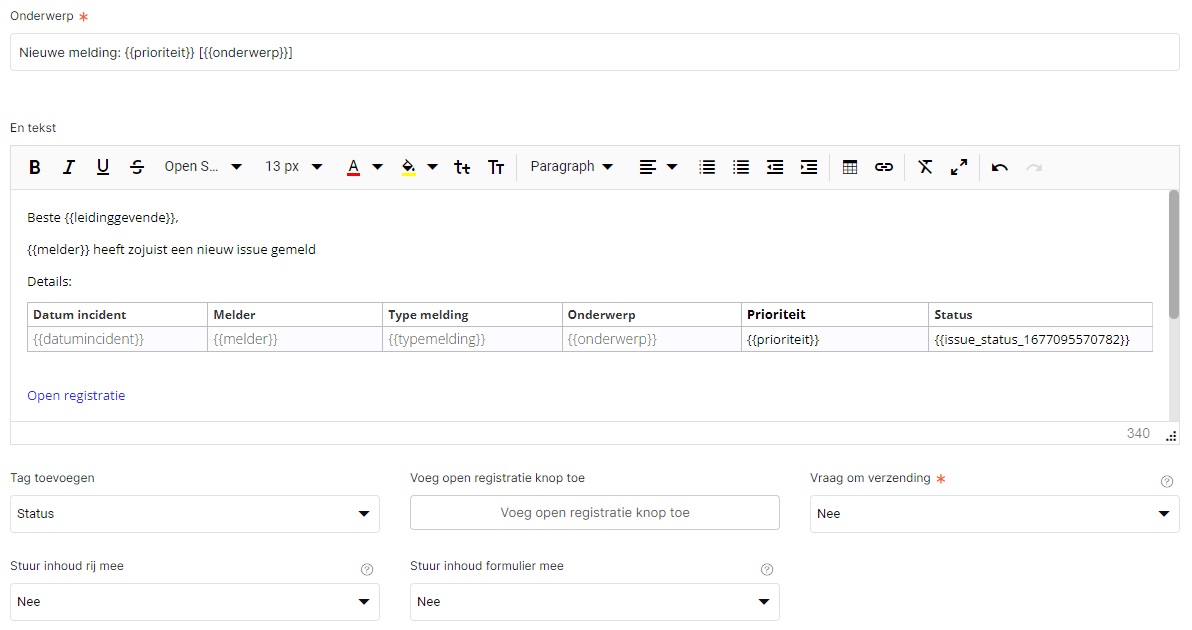Image resolution: width=1192 pixels, height=630 pixels.
Task: Toggle bold formatting in the editor
Action: pyautogui.click(x=35, y=167)
